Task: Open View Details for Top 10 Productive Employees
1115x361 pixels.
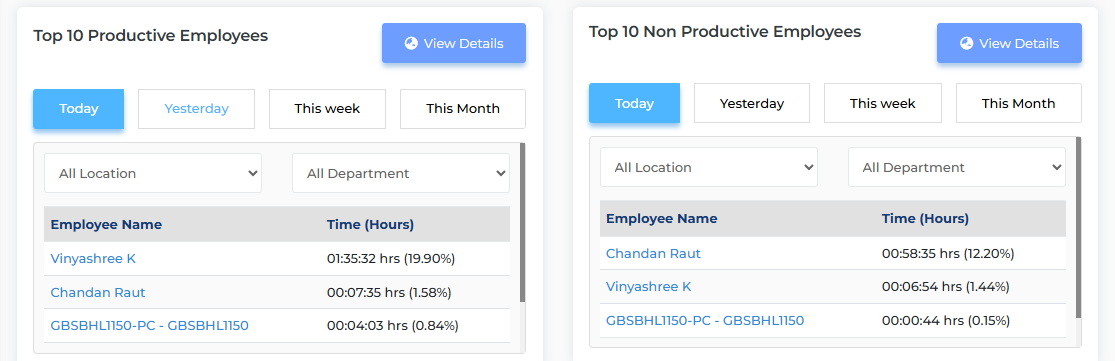Action: (454, 43)
